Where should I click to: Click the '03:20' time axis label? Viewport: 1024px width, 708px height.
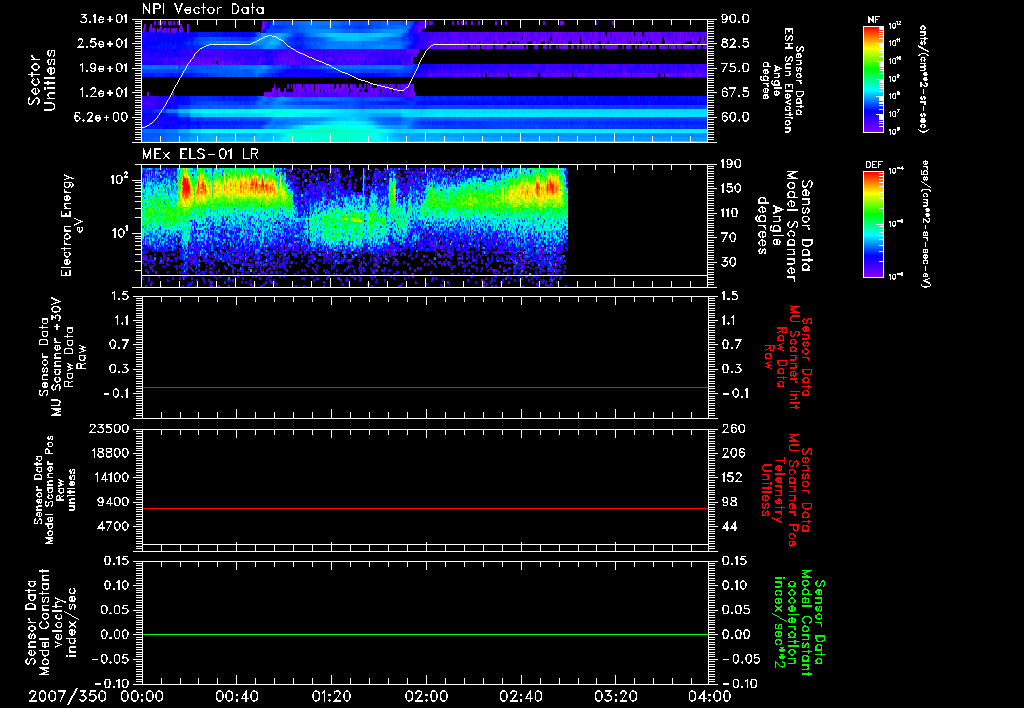(x=615, y=696)
